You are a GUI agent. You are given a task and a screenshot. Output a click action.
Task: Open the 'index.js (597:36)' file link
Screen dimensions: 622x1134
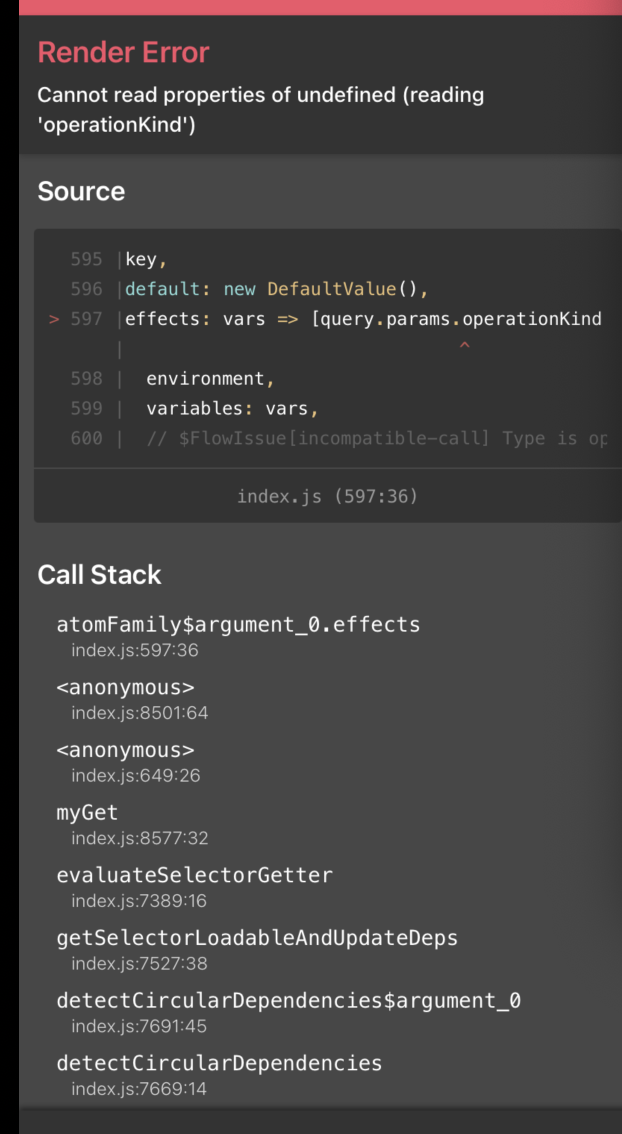pos(328,496)
